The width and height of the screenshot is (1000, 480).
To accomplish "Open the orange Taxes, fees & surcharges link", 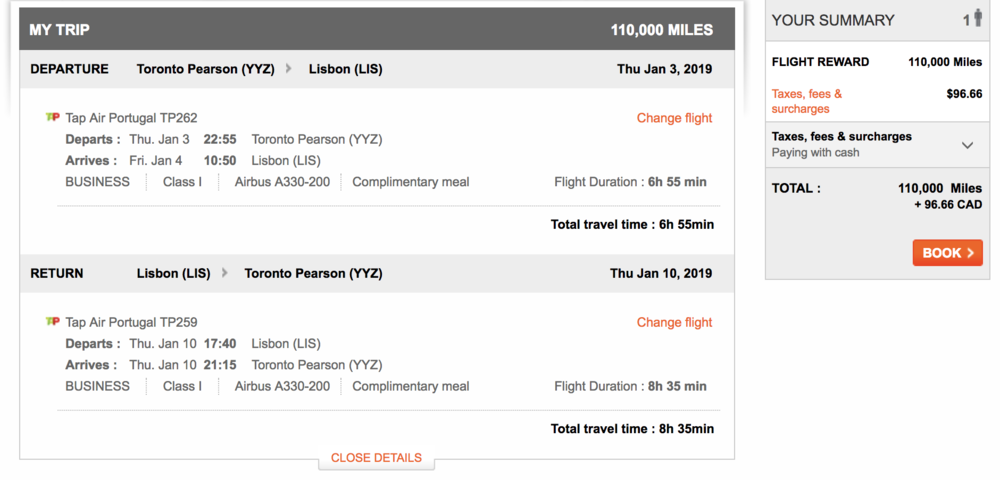I will 807,101.
